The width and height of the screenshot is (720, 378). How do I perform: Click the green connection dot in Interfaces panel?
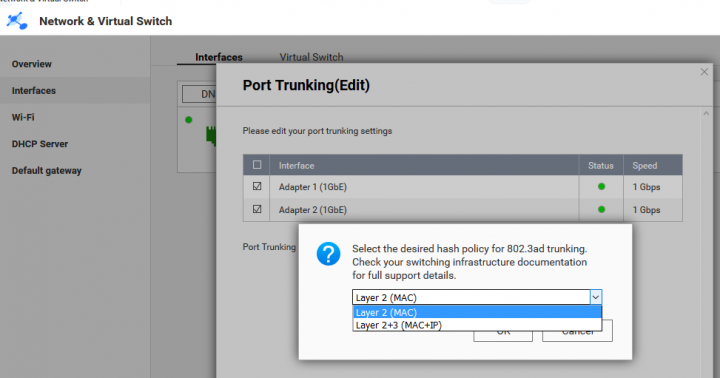coord(188,120)
